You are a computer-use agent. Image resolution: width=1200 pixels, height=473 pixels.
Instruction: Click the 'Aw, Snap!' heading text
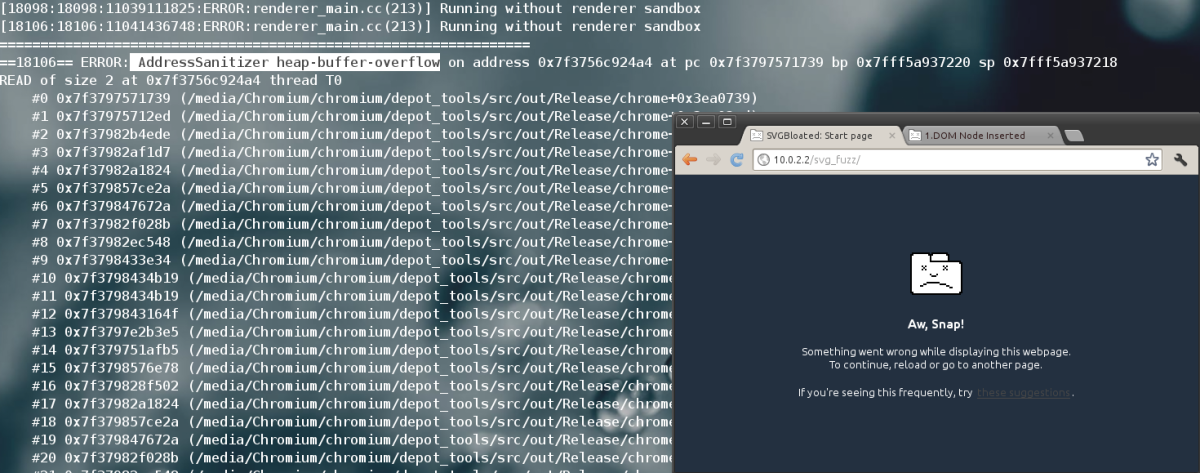tap(936, 325)
